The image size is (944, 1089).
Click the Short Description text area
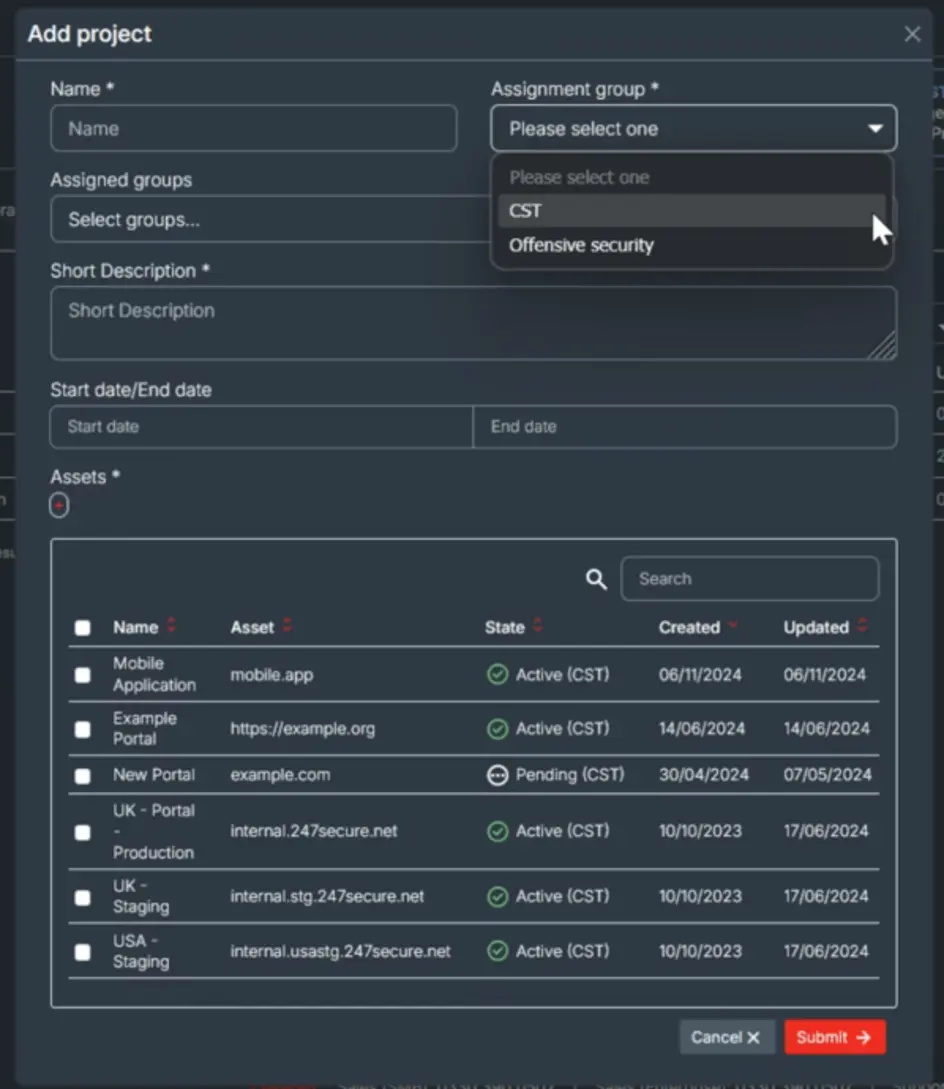tap(474, 323)
